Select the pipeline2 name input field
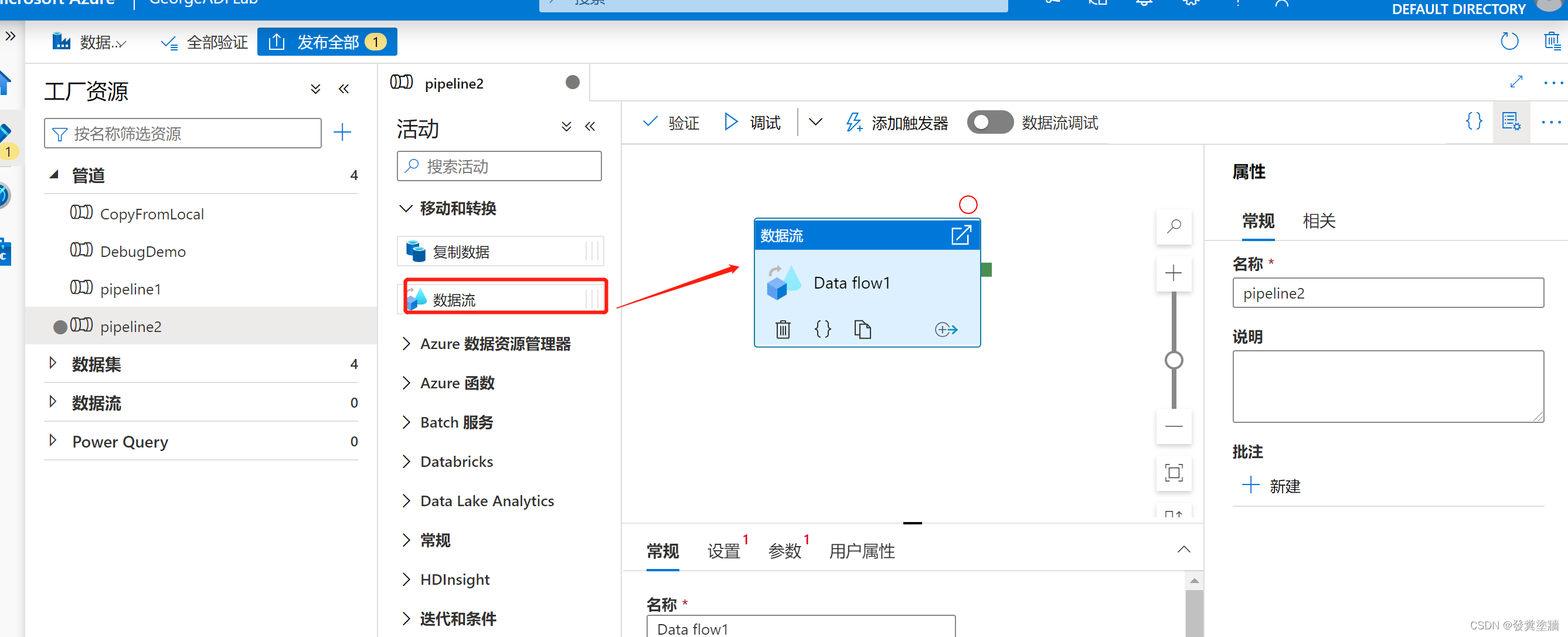 coord(1388,293)
